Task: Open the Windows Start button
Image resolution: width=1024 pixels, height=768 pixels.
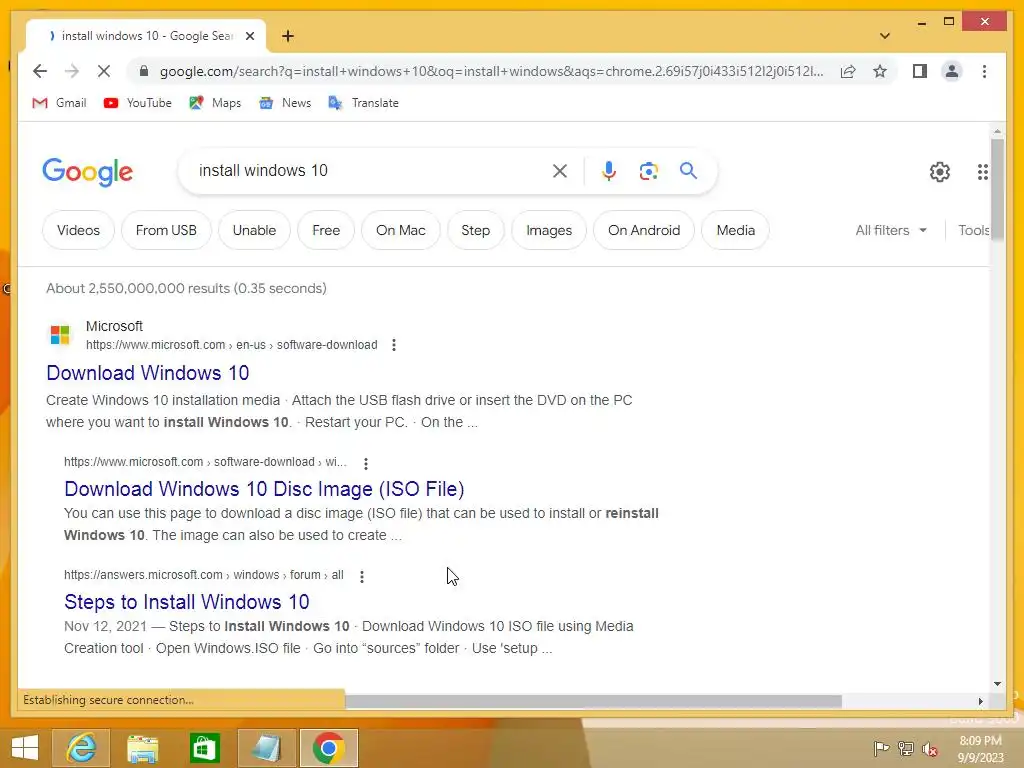Action: [x=25, y=748]
